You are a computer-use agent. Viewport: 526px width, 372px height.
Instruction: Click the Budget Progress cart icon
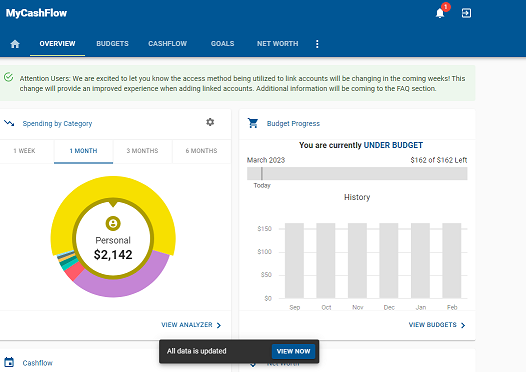click(x=253, y=123)
